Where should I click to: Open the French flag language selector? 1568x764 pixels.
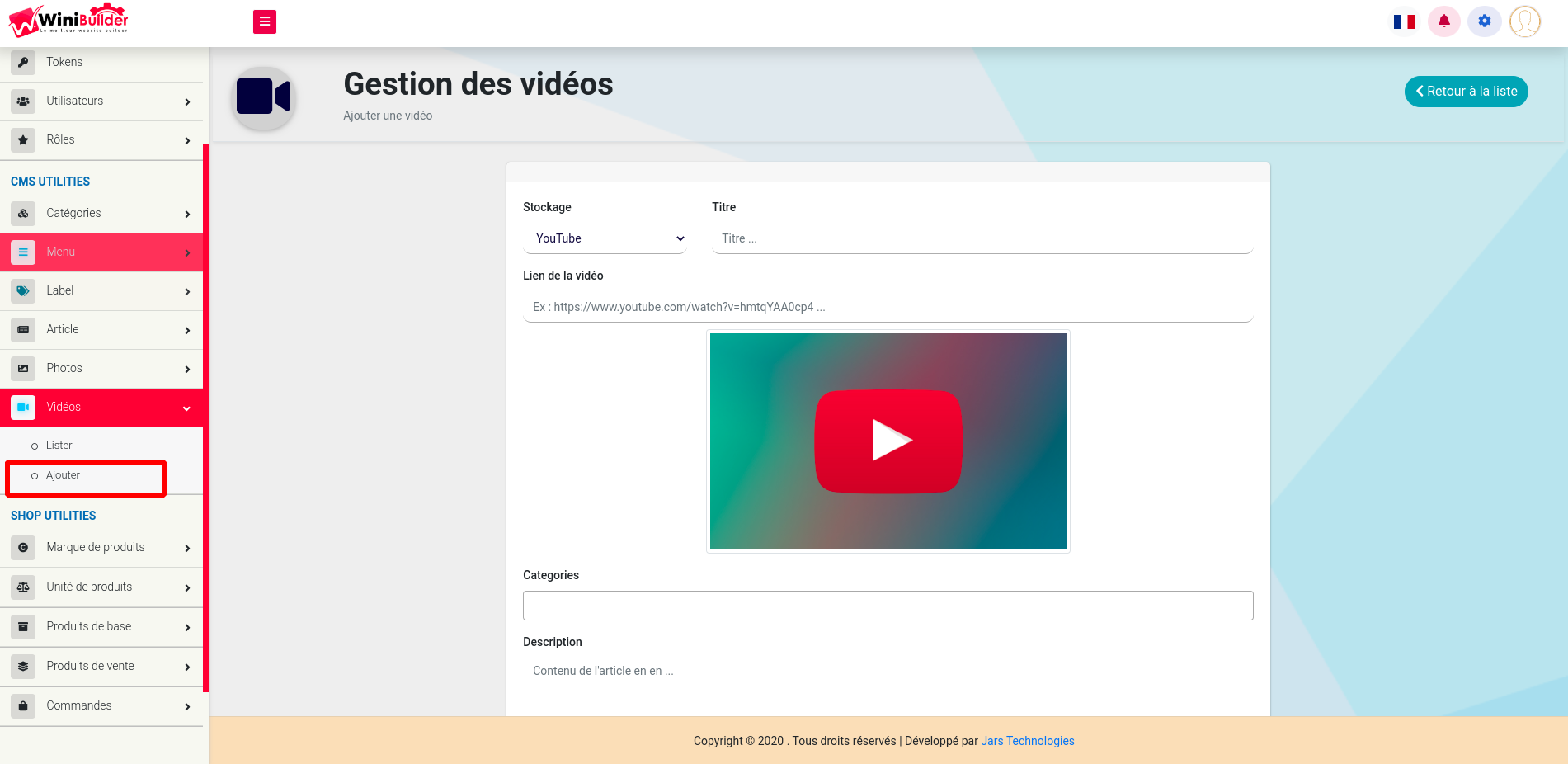pos(1404,21)
